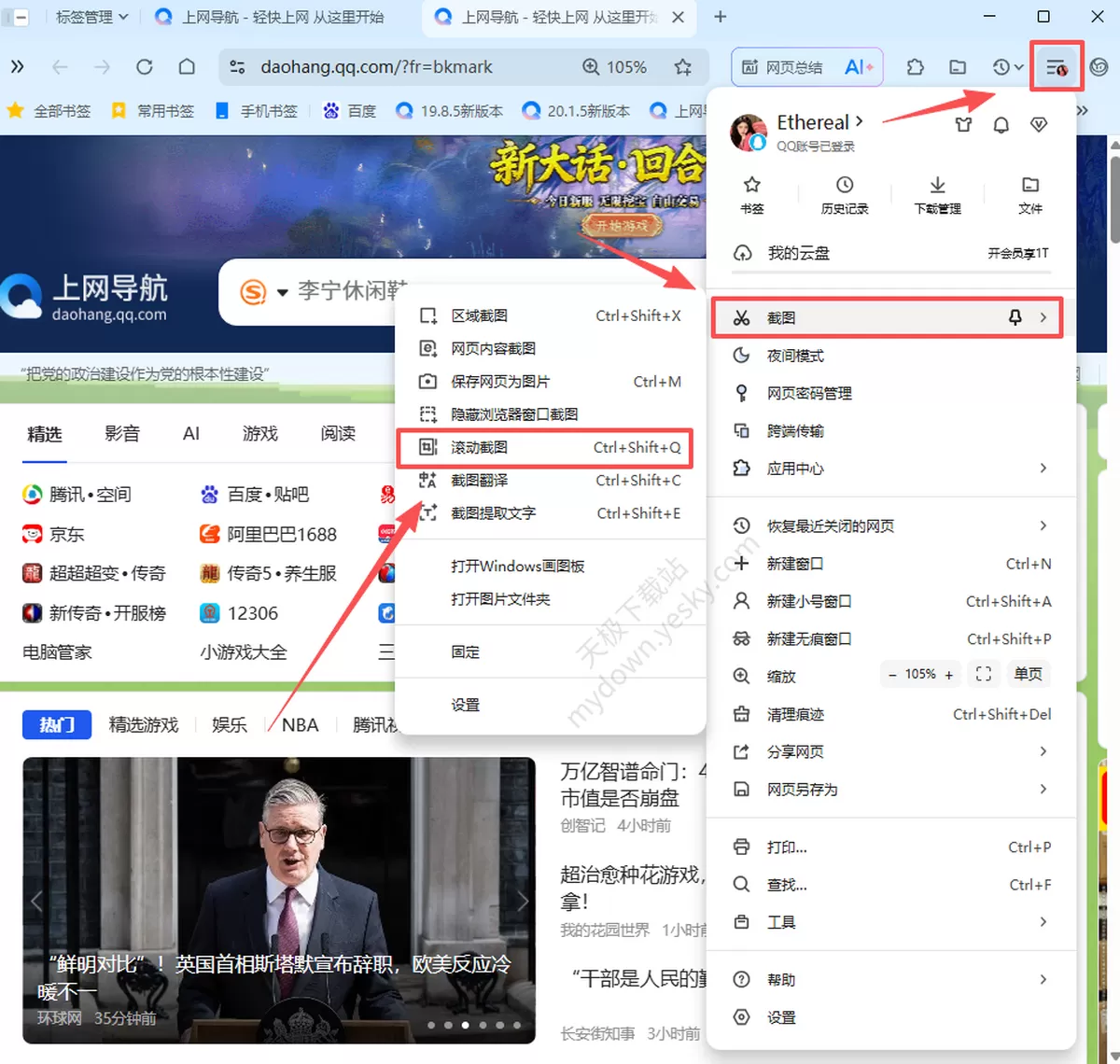Screen dimensions: 1120x1064
Task: Open sidebar expand chevrons at toolbar left
Action: click(17, 67)
